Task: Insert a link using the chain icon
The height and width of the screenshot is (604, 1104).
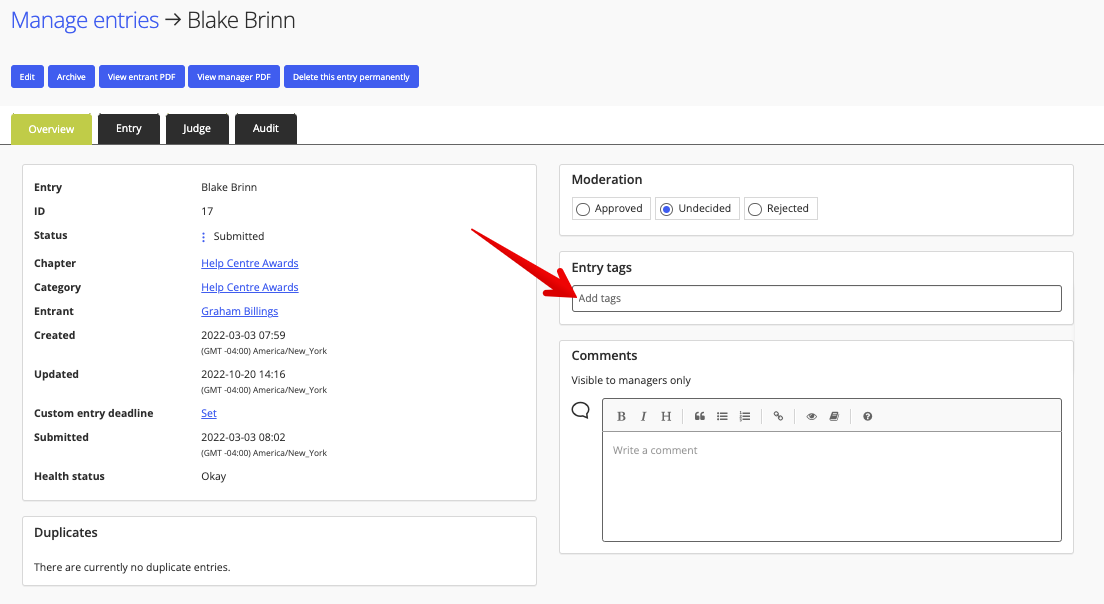Action: [779, 416]
